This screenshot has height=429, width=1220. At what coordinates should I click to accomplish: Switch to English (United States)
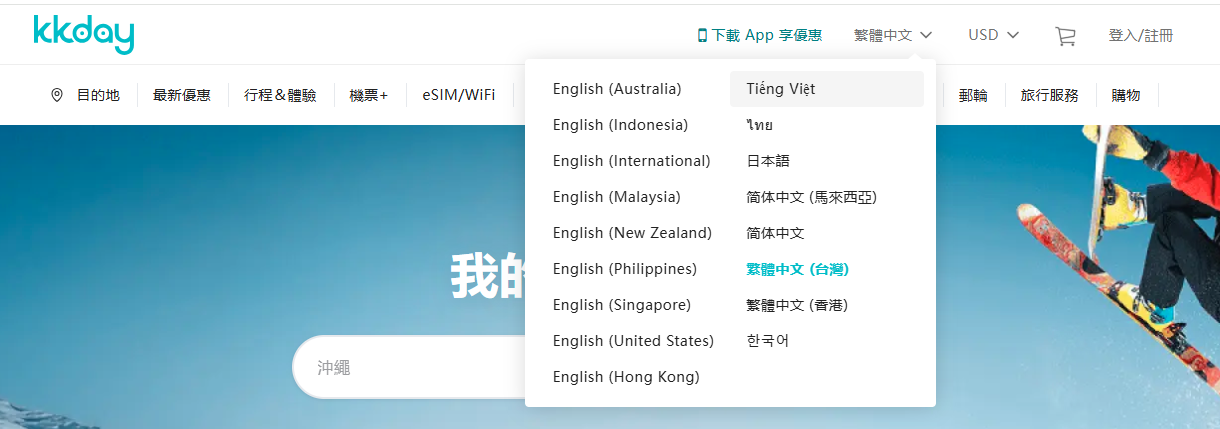(x=633, y=341)
